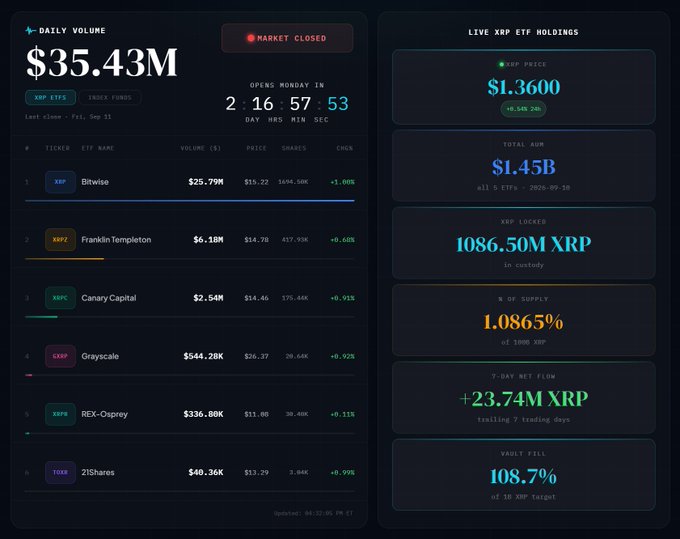
Task: Sort by the Volume ($) column header
Action: pos(201,148)
